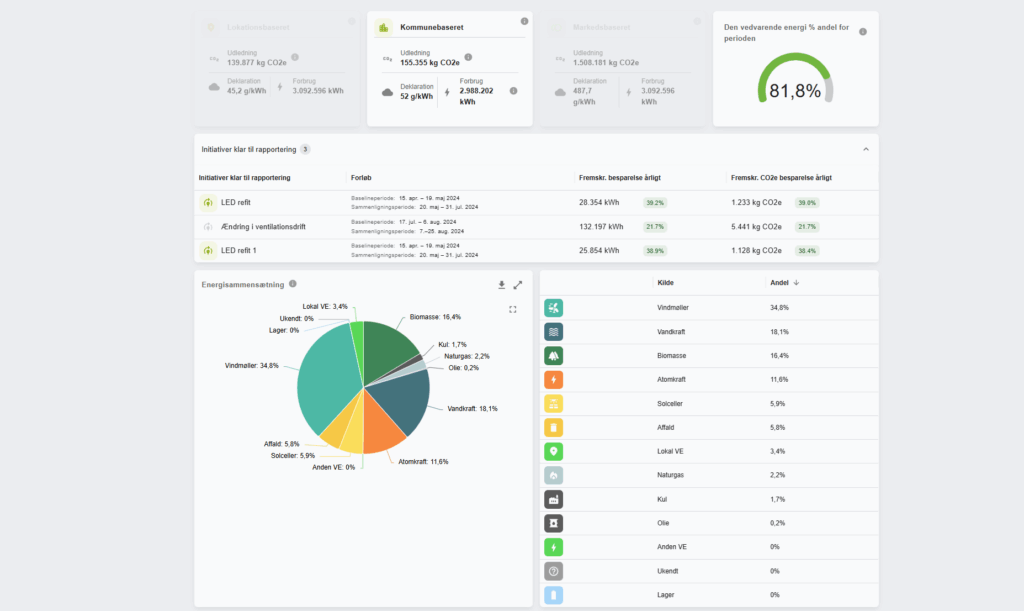Click Fremskr. besparelse årligt column header
The image size is (1024, 611).
click(x=620, y=178)
